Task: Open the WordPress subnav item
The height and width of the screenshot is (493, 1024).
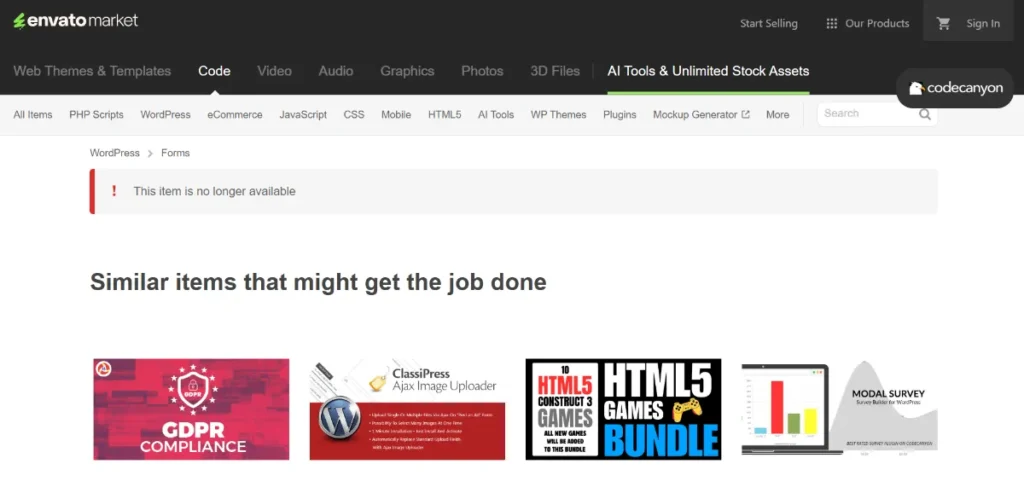Action: point(165,114)
